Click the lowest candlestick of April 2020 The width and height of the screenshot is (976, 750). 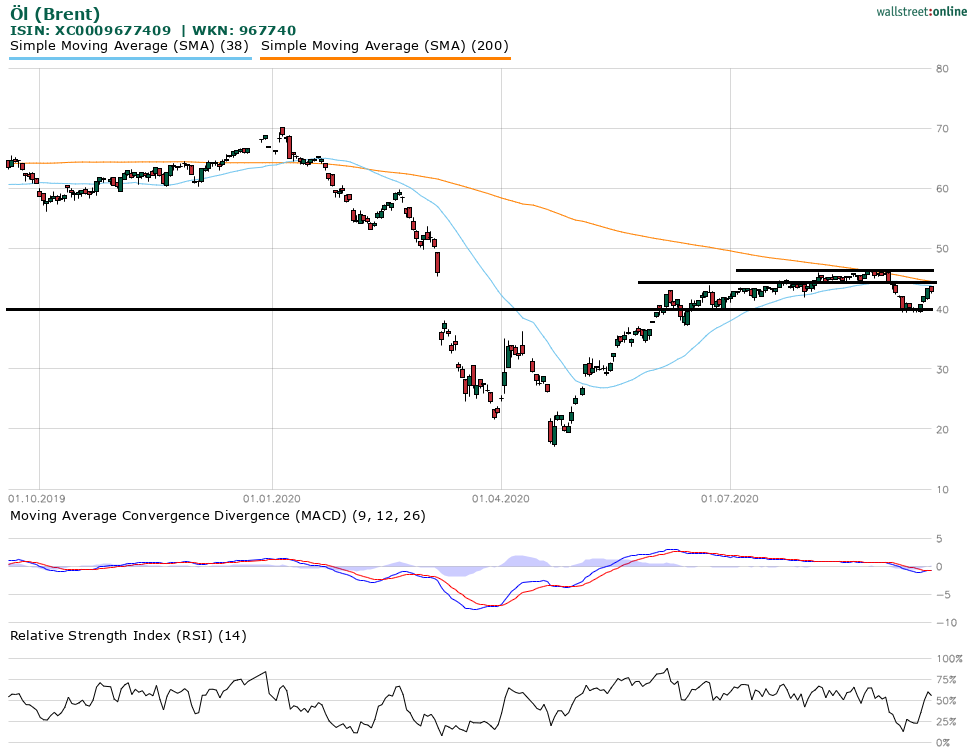[552, 432]
